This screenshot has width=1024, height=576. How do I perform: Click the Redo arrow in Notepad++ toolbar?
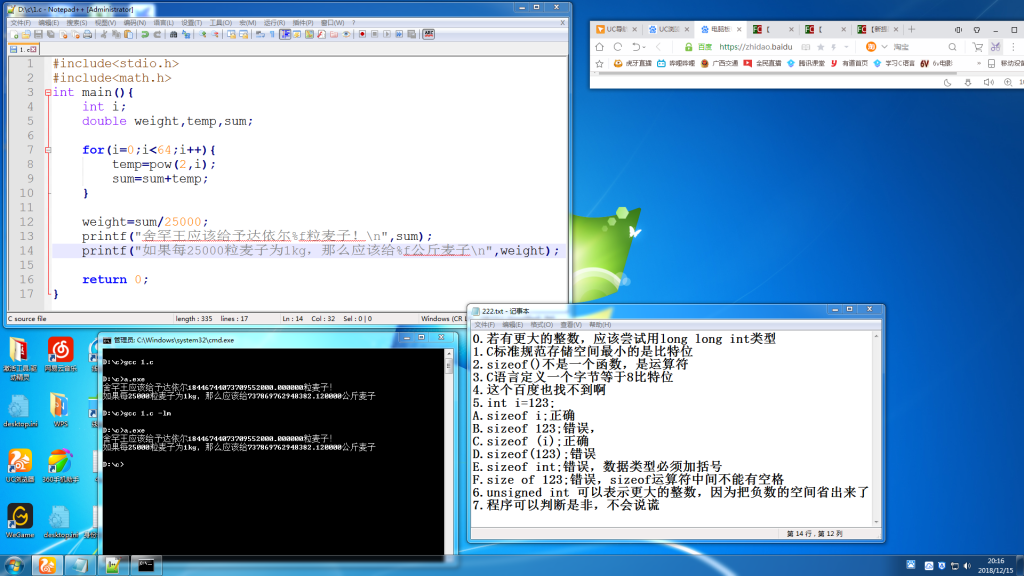click(x=157, y=35)
